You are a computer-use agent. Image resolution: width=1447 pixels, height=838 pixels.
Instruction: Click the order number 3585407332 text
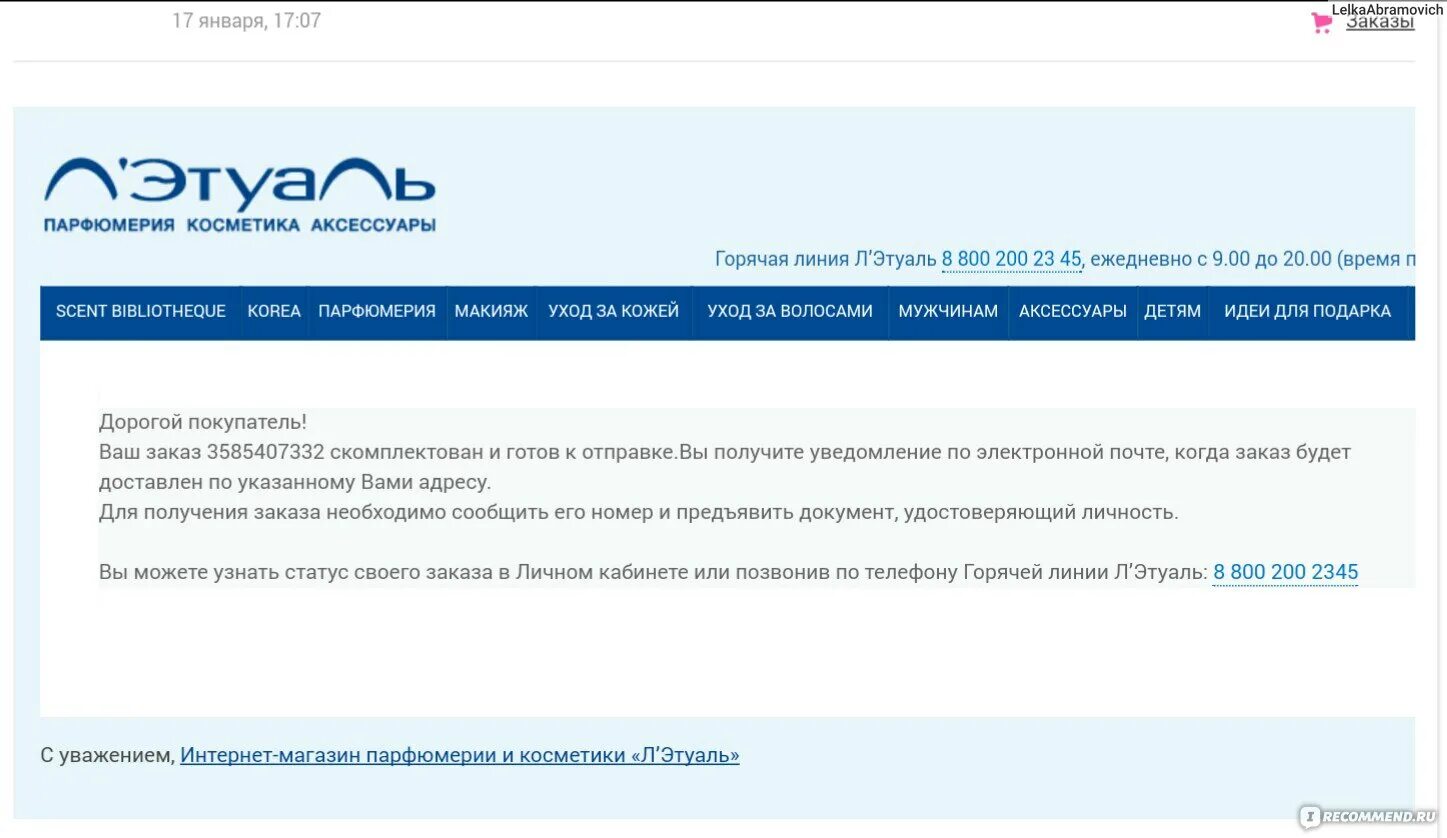(265, 452)
